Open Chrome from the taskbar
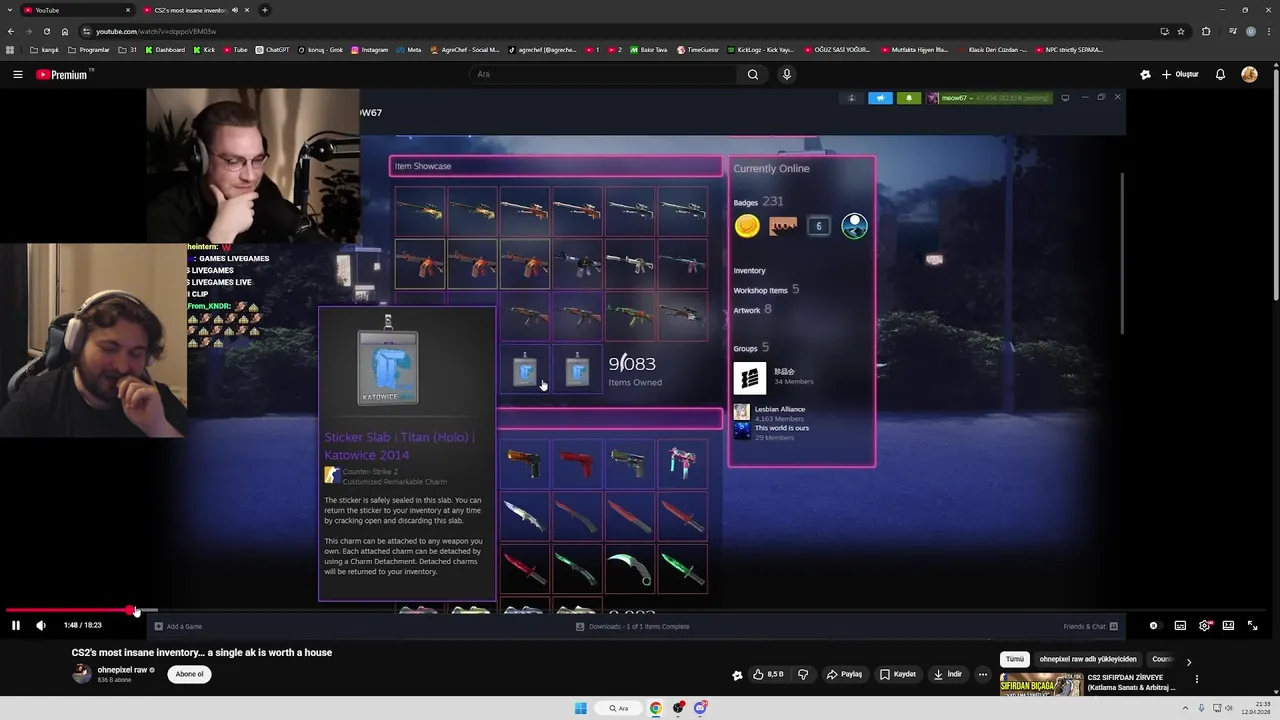1280x720 pixels. tap(655, 708)
